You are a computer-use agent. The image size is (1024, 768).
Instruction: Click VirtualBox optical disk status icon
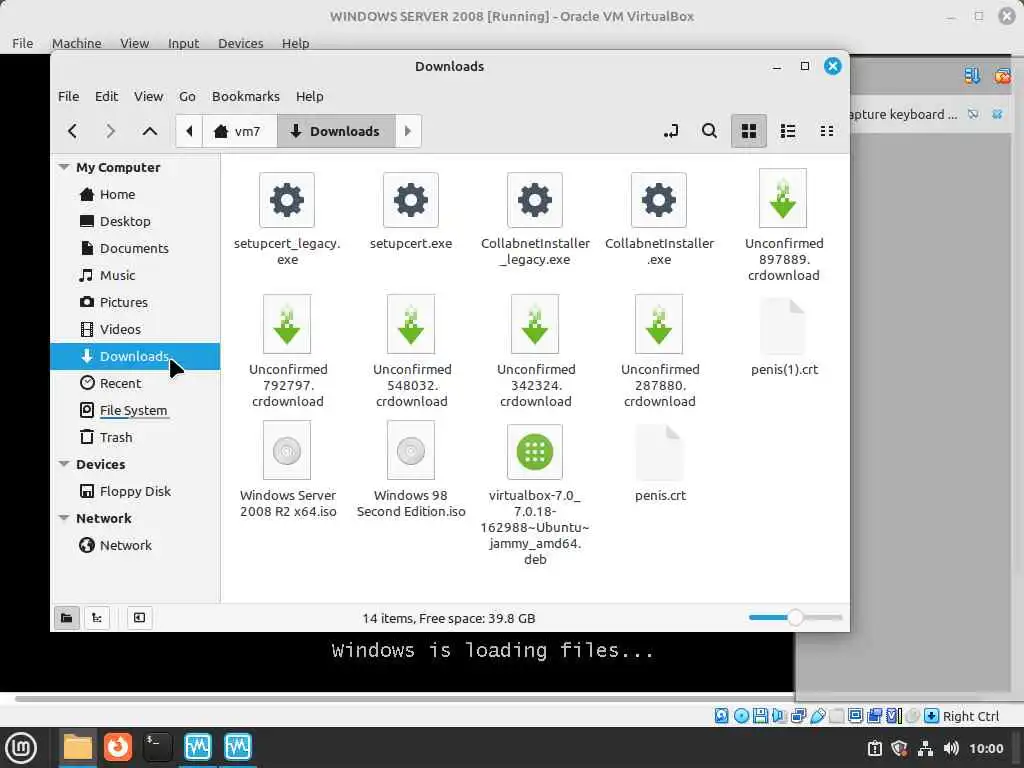tap(741, 716)
